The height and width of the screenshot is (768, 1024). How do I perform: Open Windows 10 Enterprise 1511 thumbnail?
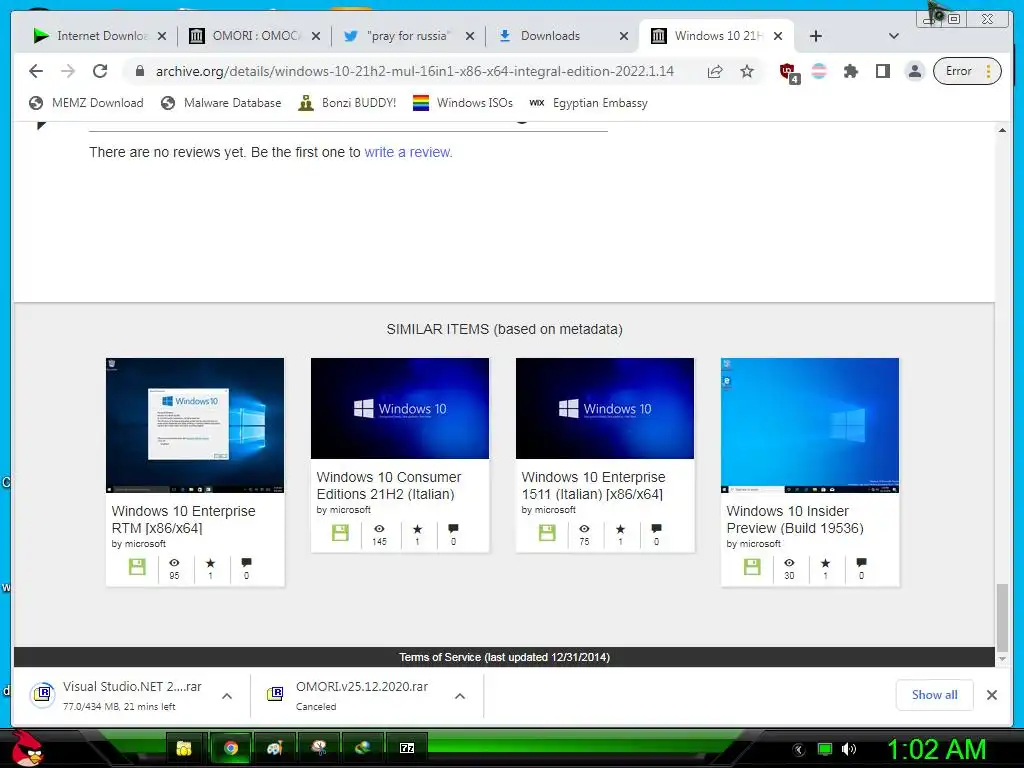pos(605,408)
